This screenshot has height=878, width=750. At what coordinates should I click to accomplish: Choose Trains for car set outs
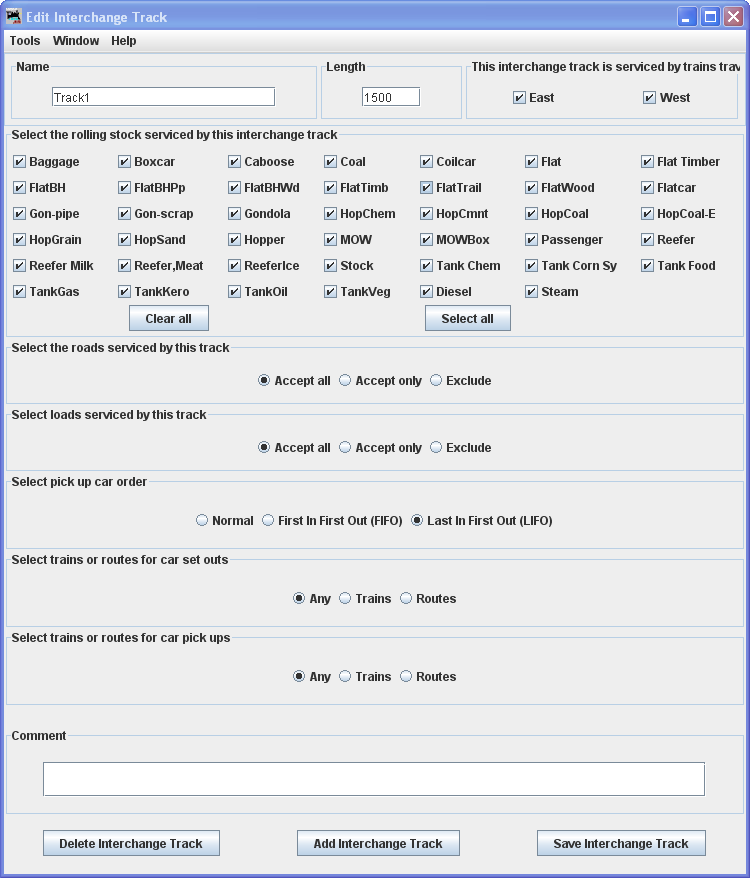(x=345, y=599)
